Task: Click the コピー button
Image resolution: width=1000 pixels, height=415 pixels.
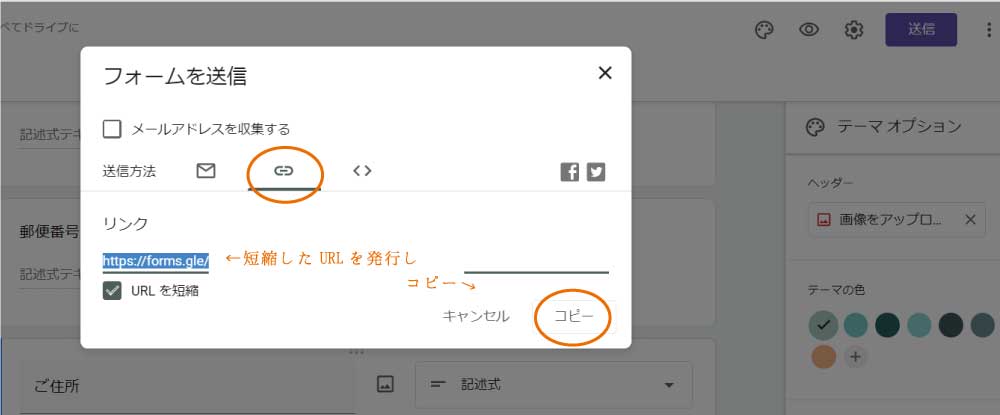Action: [x=574, y=316]
